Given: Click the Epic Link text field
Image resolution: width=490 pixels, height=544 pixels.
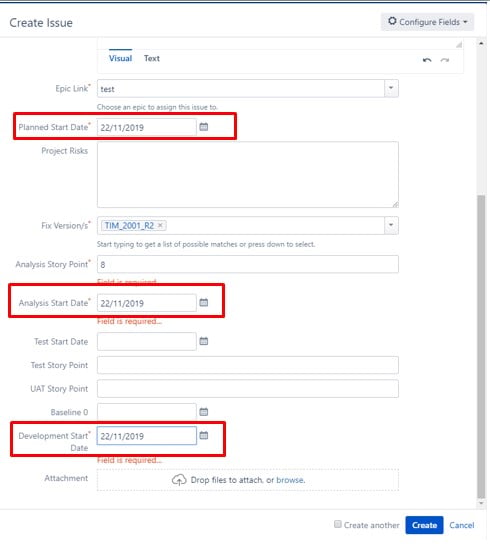Looking at the screenshot, I should pos(241,88).
